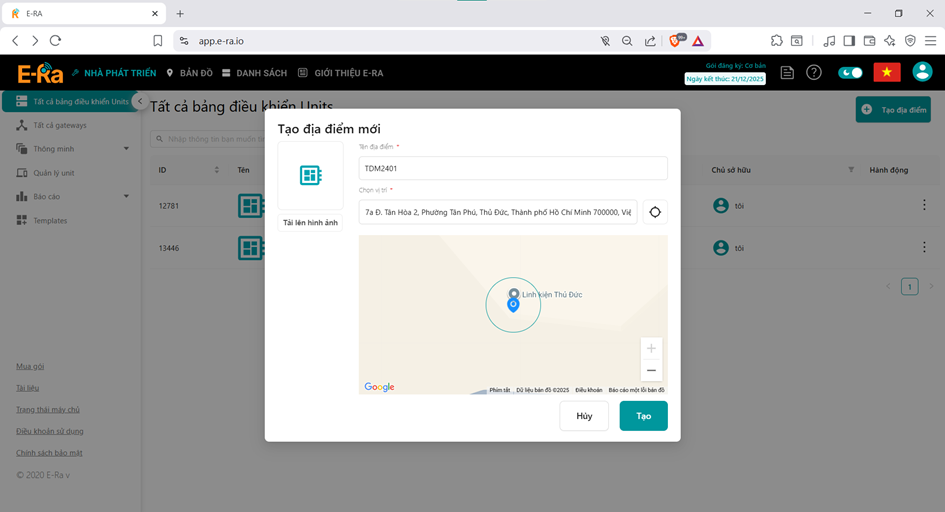Click the Vietnam flag language icon

click(886, 73)
